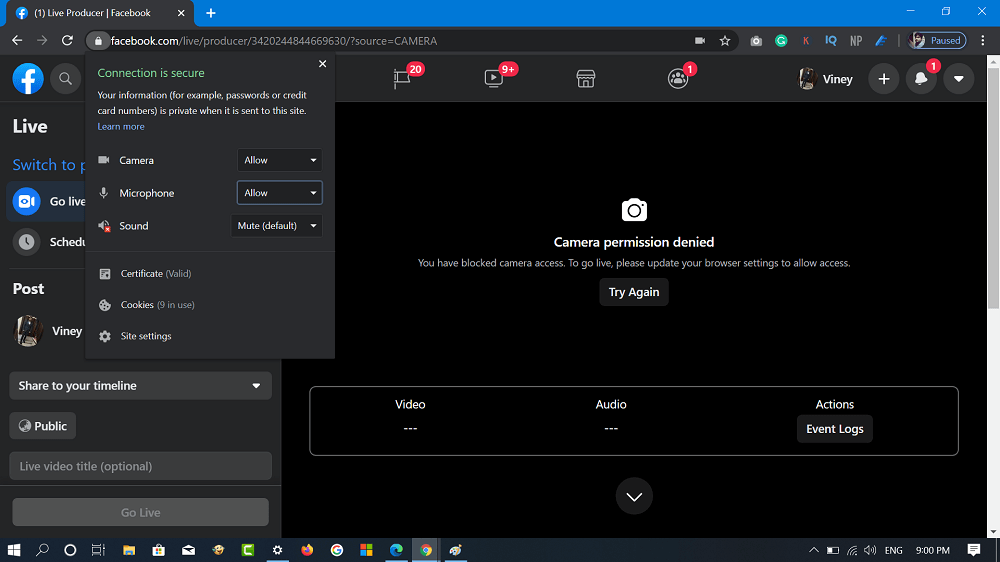Open Windows taskbar search

[x=42, y=550]
